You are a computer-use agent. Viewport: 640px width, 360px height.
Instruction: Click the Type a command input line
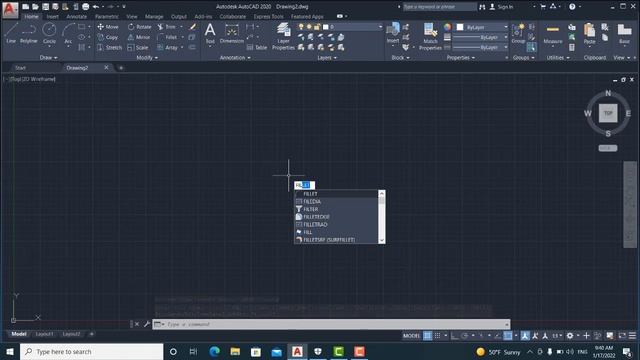click(331, 324)
